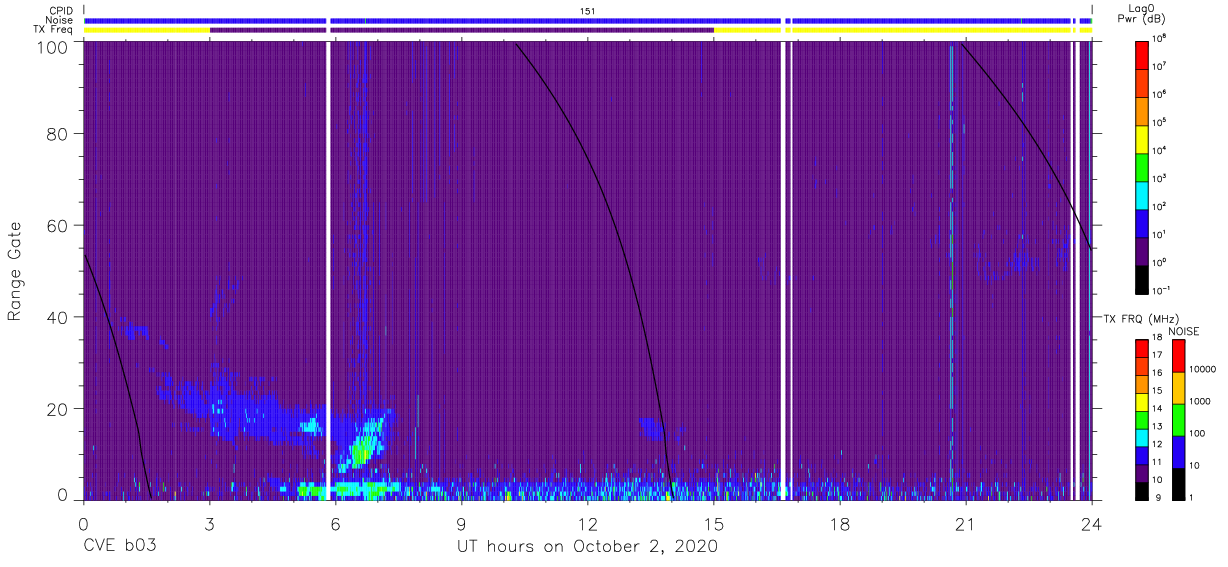Screen dimensions: 1228x567
Task: Pick the blue segment of NOISE colorbar
Action: tap(1178, 451)
